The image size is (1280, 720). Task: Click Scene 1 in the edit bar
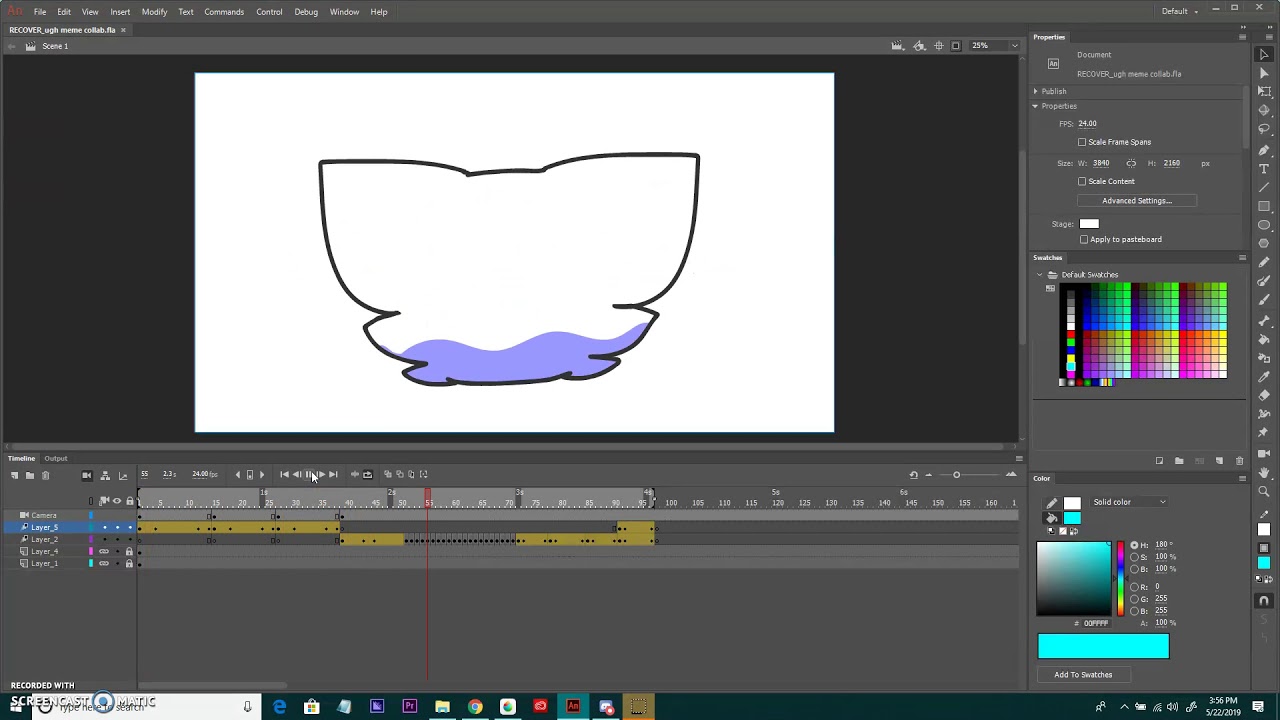[x=55, y=46]
